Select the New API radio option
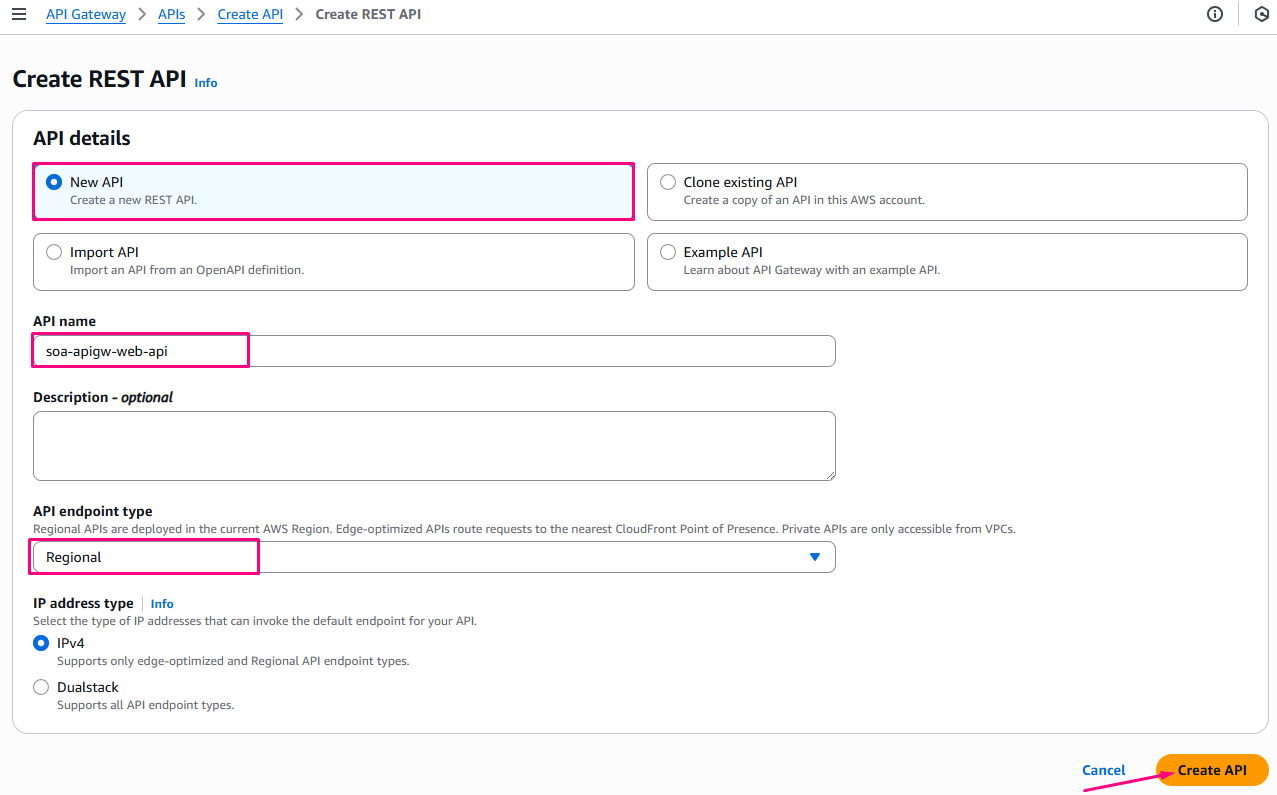The height and width of the screenshot is (795, 1277). 54,183
